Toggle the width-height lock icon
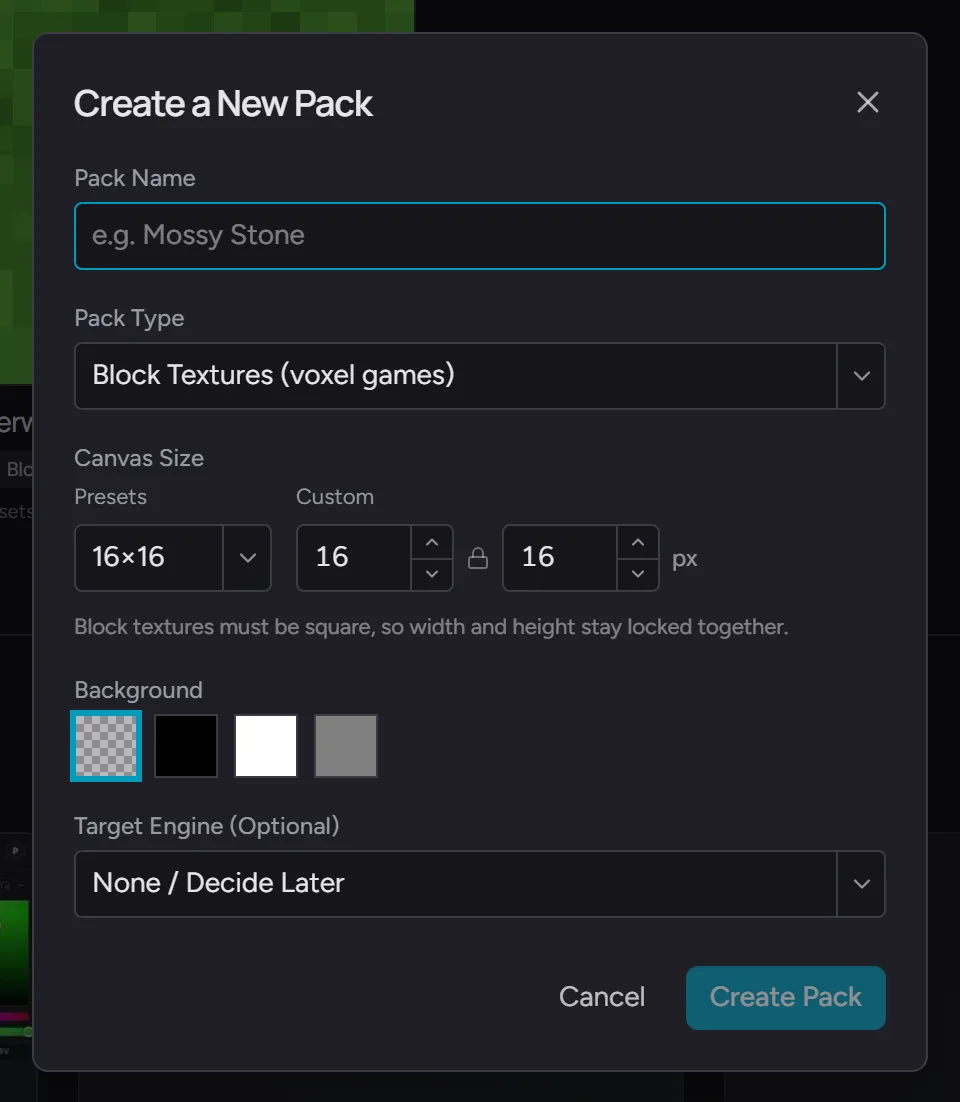Image resolution: width=960 pixels, height=1102 pixels. point(478,558)
